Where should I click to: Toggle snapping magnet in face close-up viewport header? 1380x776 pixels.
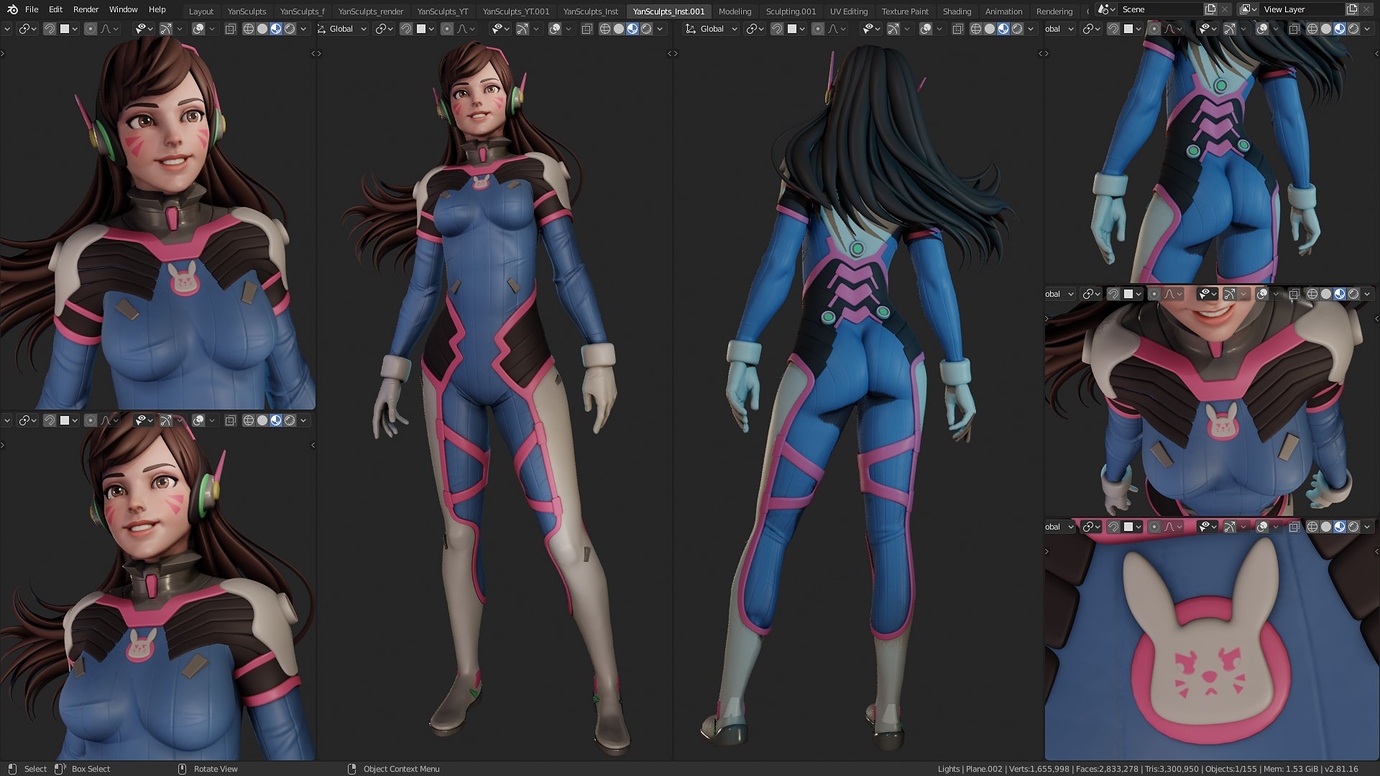(49, 29)
